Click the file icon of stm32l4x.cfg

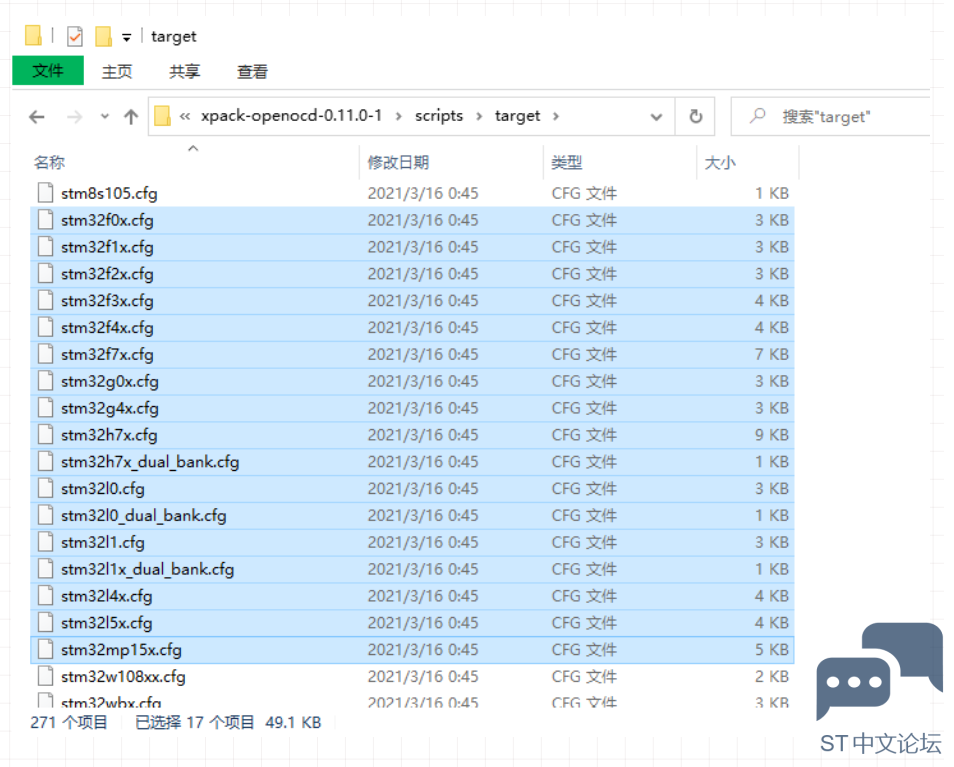point(45,595)
